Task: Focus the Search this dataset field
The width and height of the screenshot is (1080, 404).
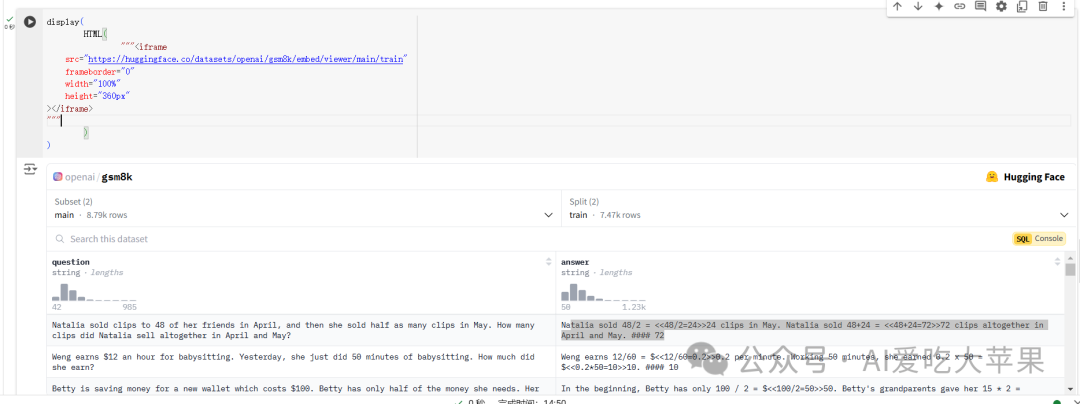Action: [x=523, y=239]
